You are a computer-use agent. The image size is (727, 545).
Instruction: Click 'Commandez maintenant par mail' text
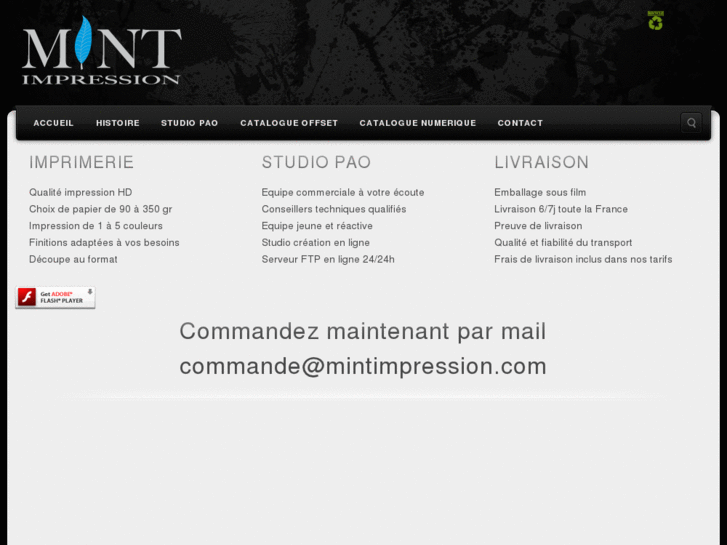tap(363, 332)
